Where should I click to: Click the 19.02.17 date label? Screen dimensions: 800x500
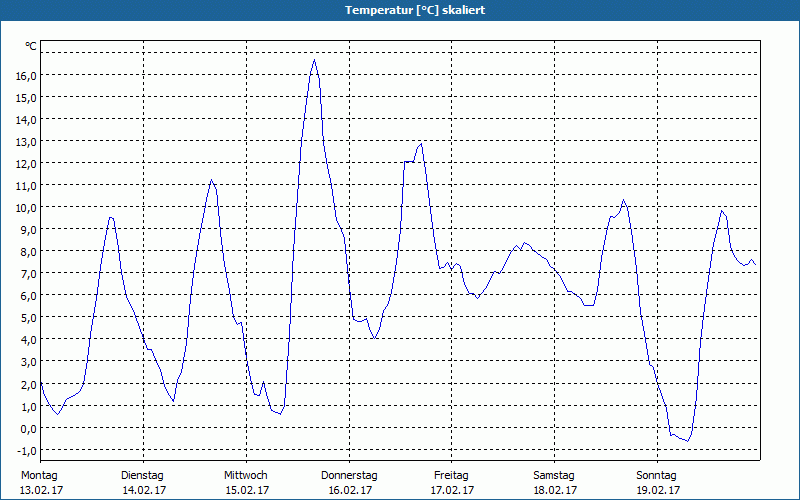click(657, 490)
